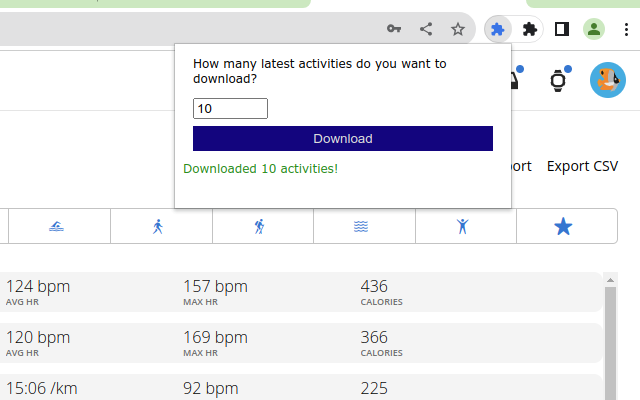This screenshot has height=400, width=640.
Task: Open the Chrome extensions puzzle menu
Action: point(529,29)
